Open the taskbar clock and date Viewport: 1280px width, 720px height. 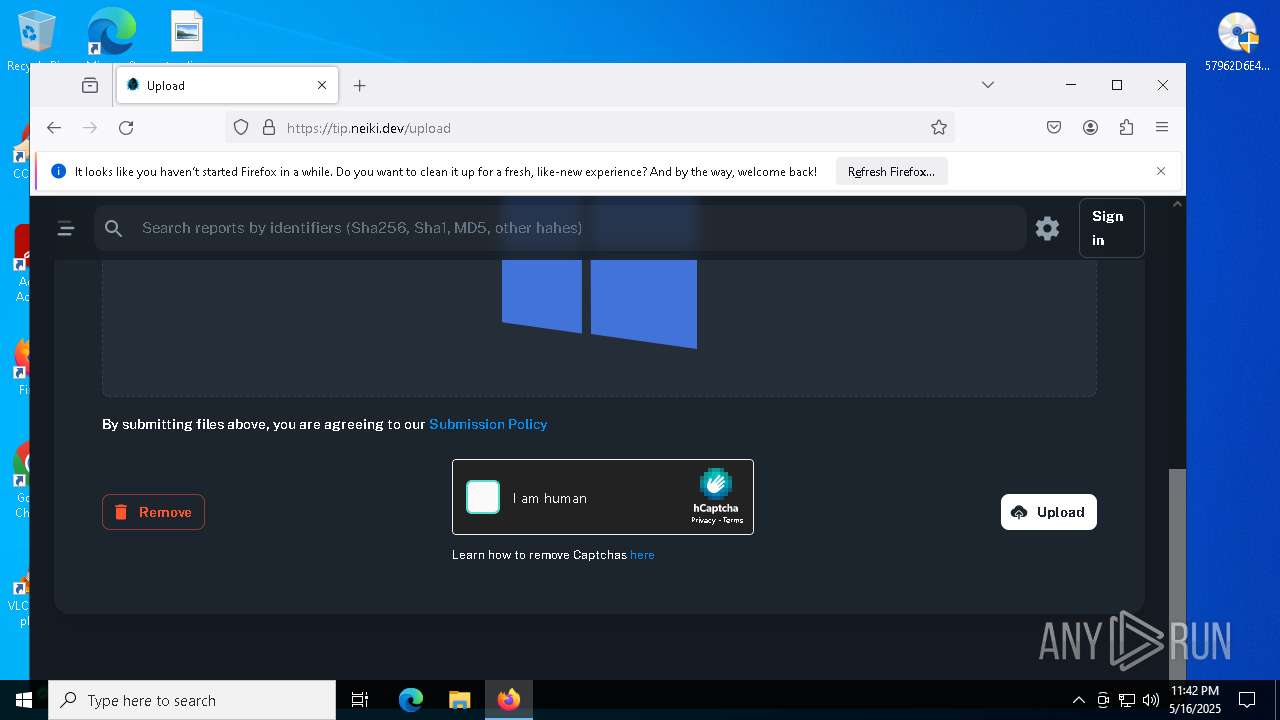(1195, 700)
